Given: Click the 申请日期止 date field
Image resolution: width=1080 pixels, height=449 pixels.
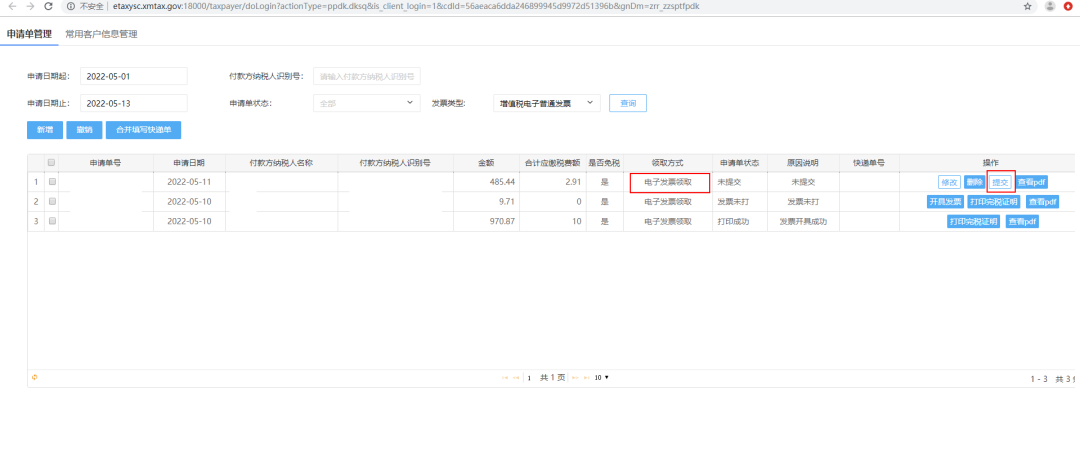Looking at the screenshot, I should 134,103.
